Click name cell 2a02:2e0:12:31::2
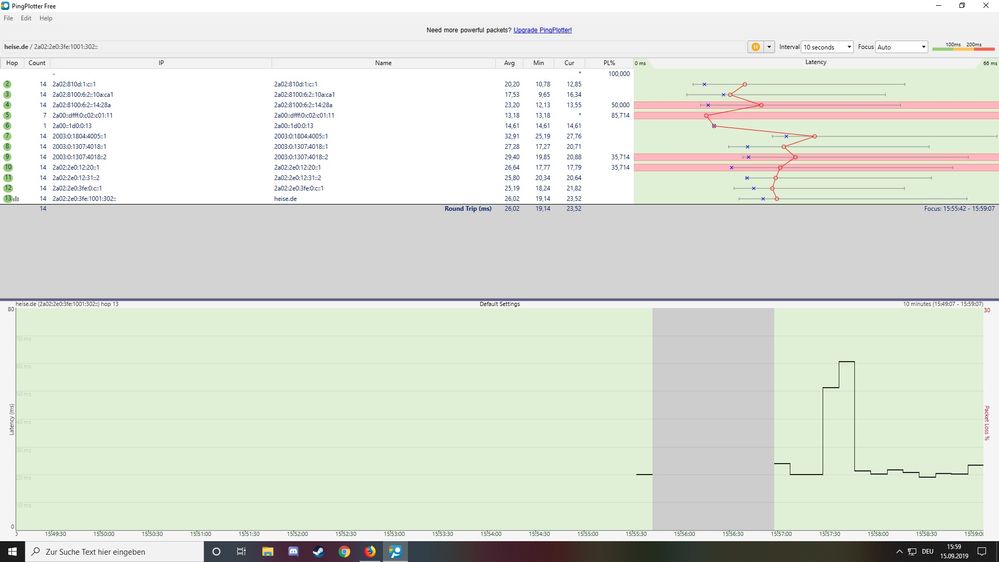The image size is (999, 562). (x=298, y=178)
